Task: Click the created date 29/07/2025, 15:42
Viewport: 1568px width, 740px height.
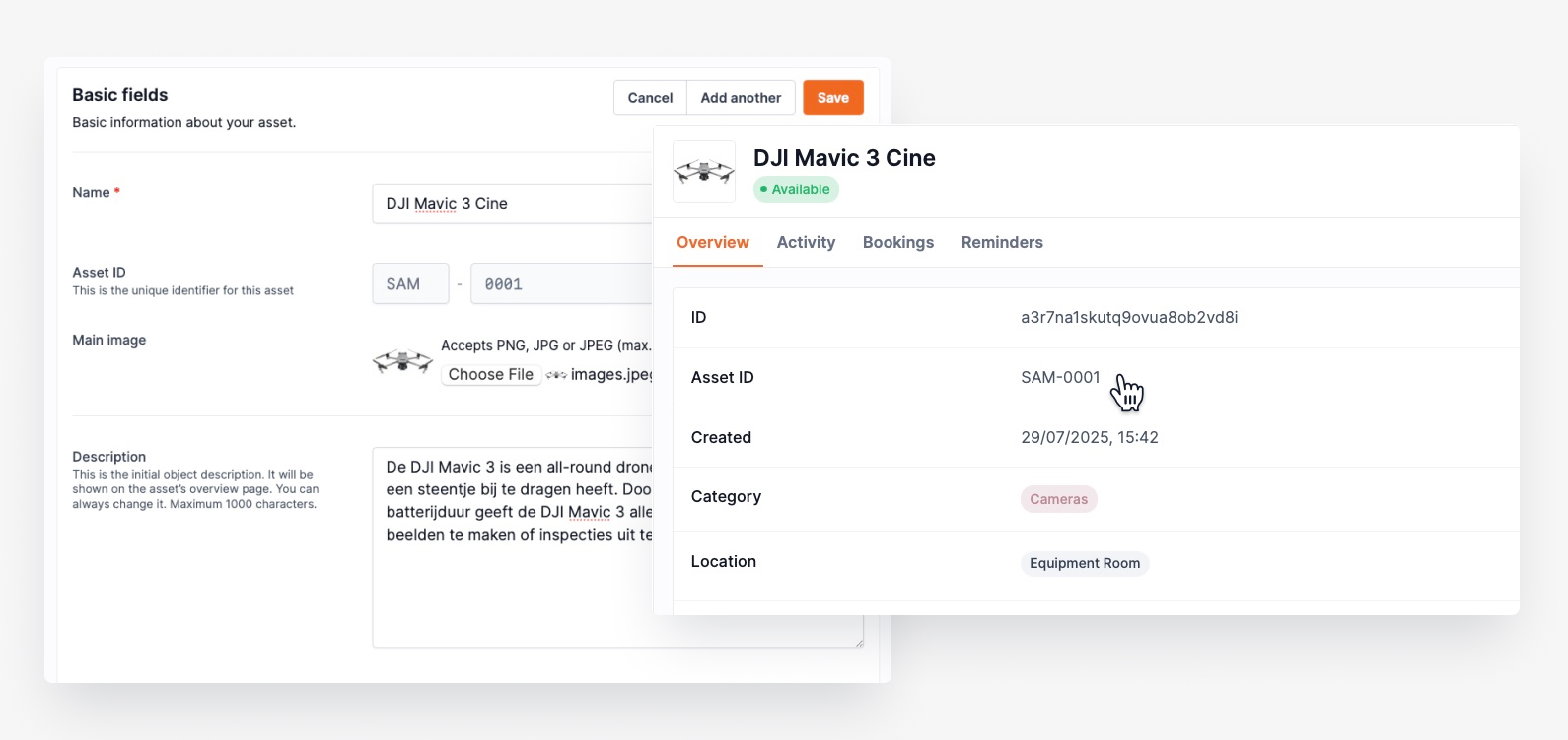Action: coord(1090,438)
